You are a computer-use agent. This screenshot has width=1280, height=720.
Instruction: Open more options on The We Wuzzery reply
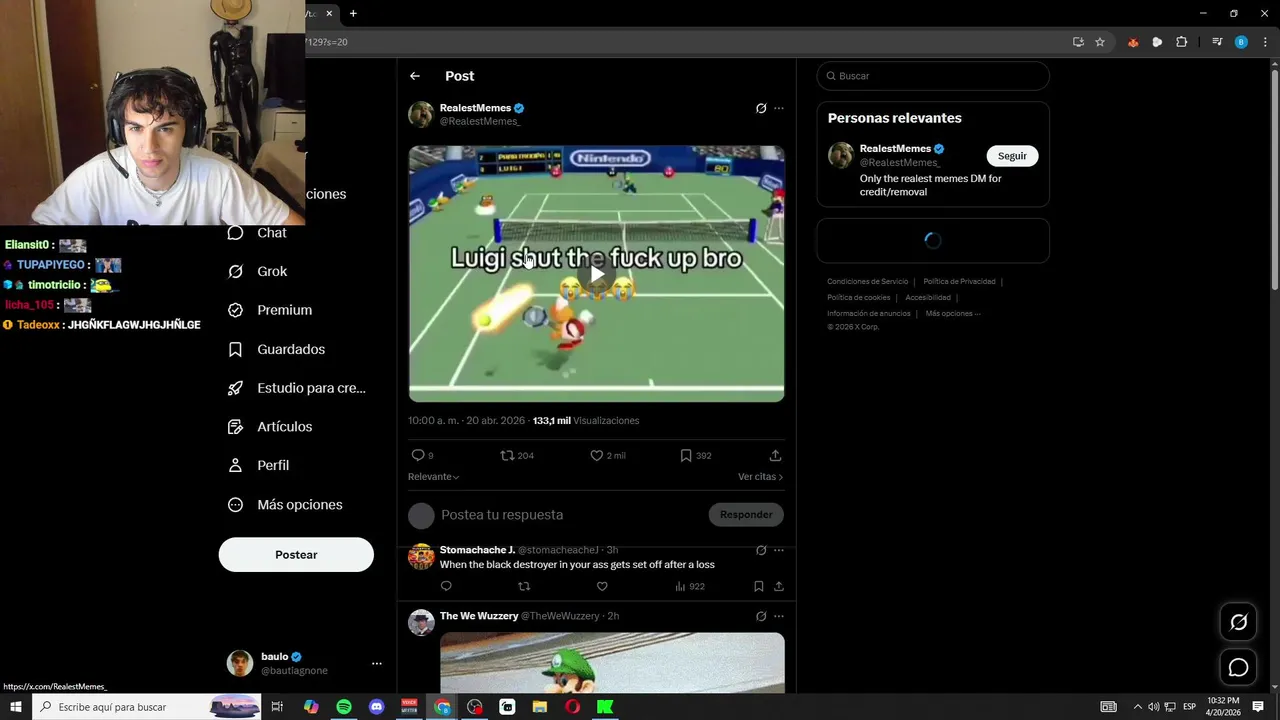tap(779, 616)
